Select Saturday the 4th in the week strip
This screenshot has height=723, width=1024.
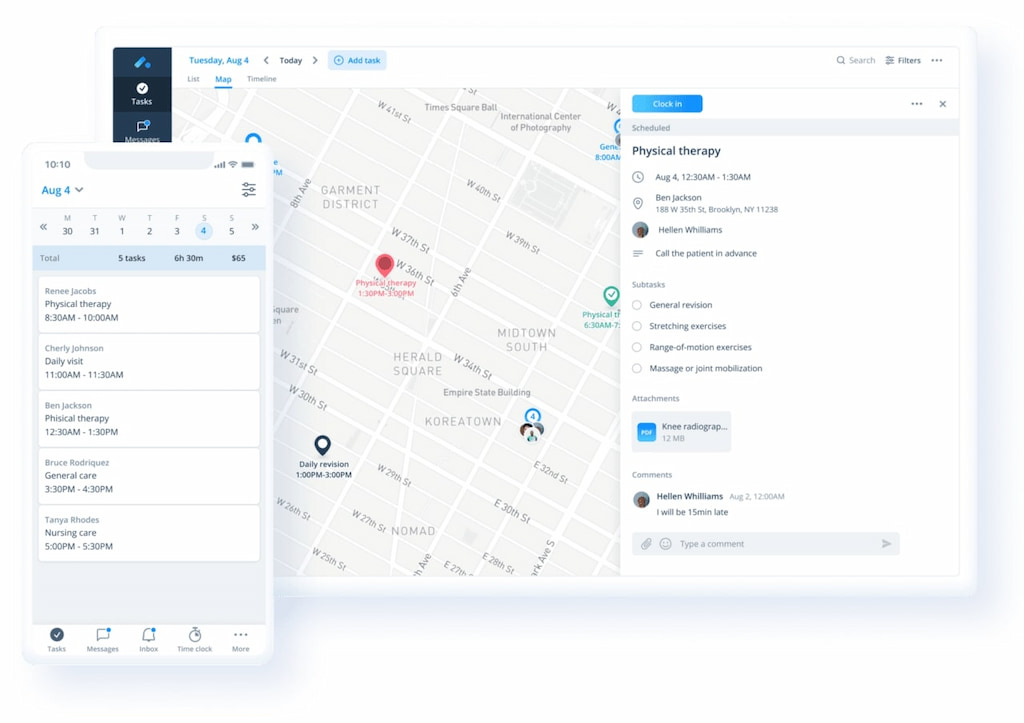coord(203,230)
